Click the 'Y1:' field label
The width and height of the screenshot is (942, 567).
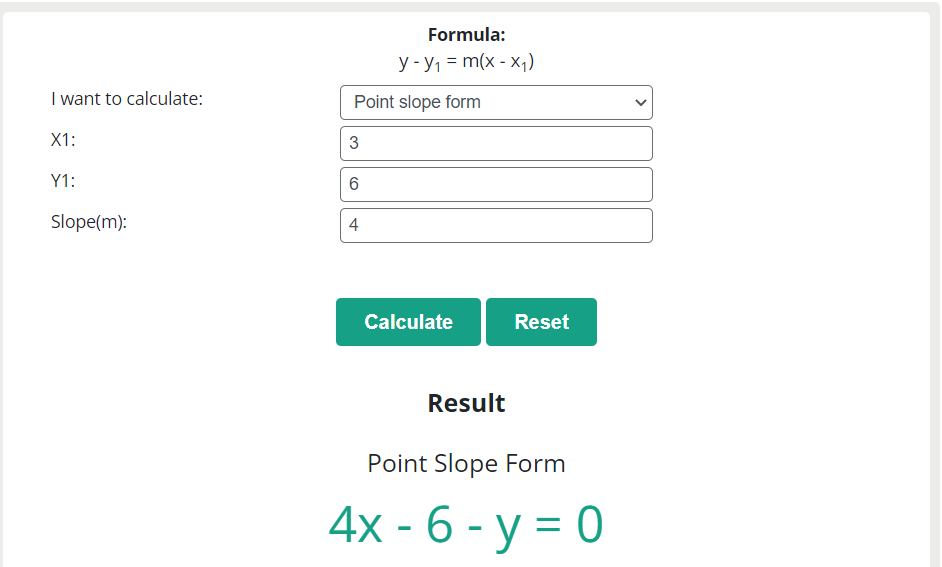[63, 181]
